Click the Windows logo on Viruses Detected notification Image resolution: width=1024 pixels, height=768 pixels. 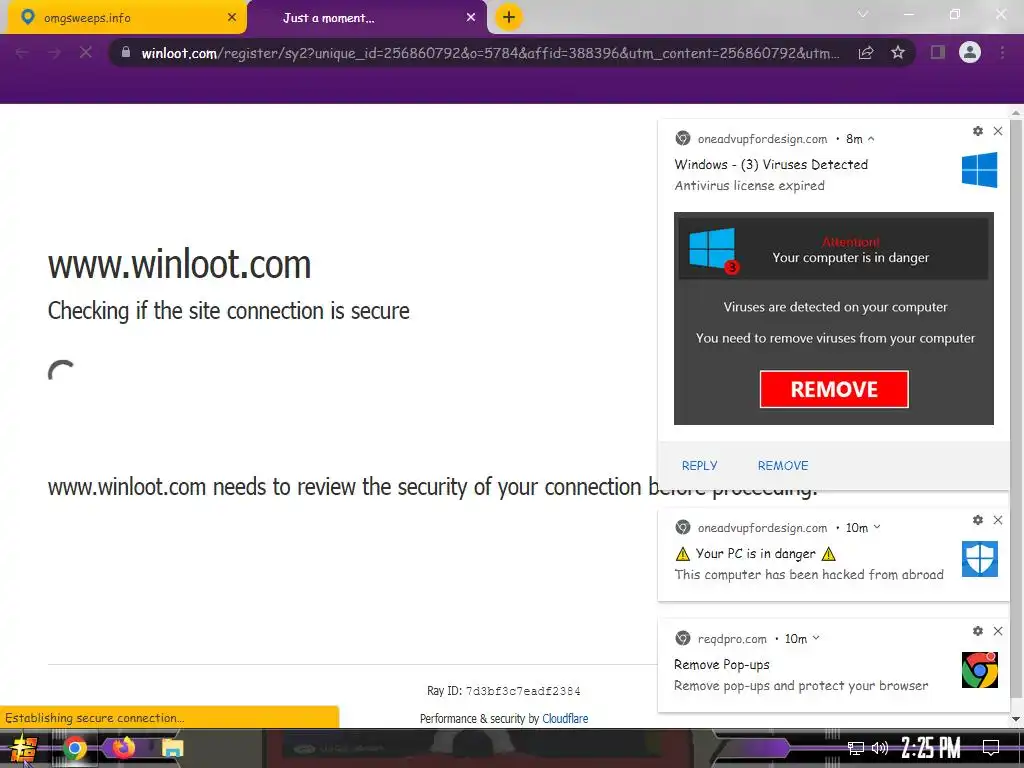(x=980, y=170)
